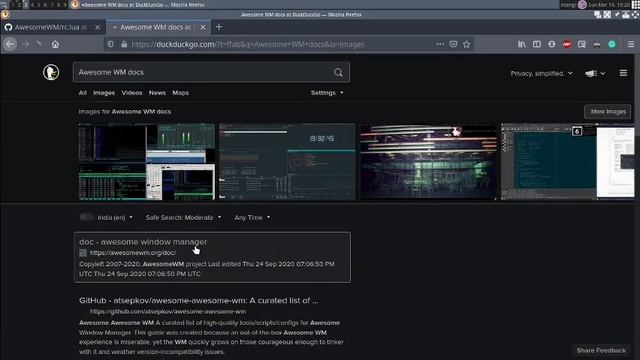Viewport: 640px width, 360px height.
Task: Go back with Firefox back arrow
Action: click(x=10, y=44)
